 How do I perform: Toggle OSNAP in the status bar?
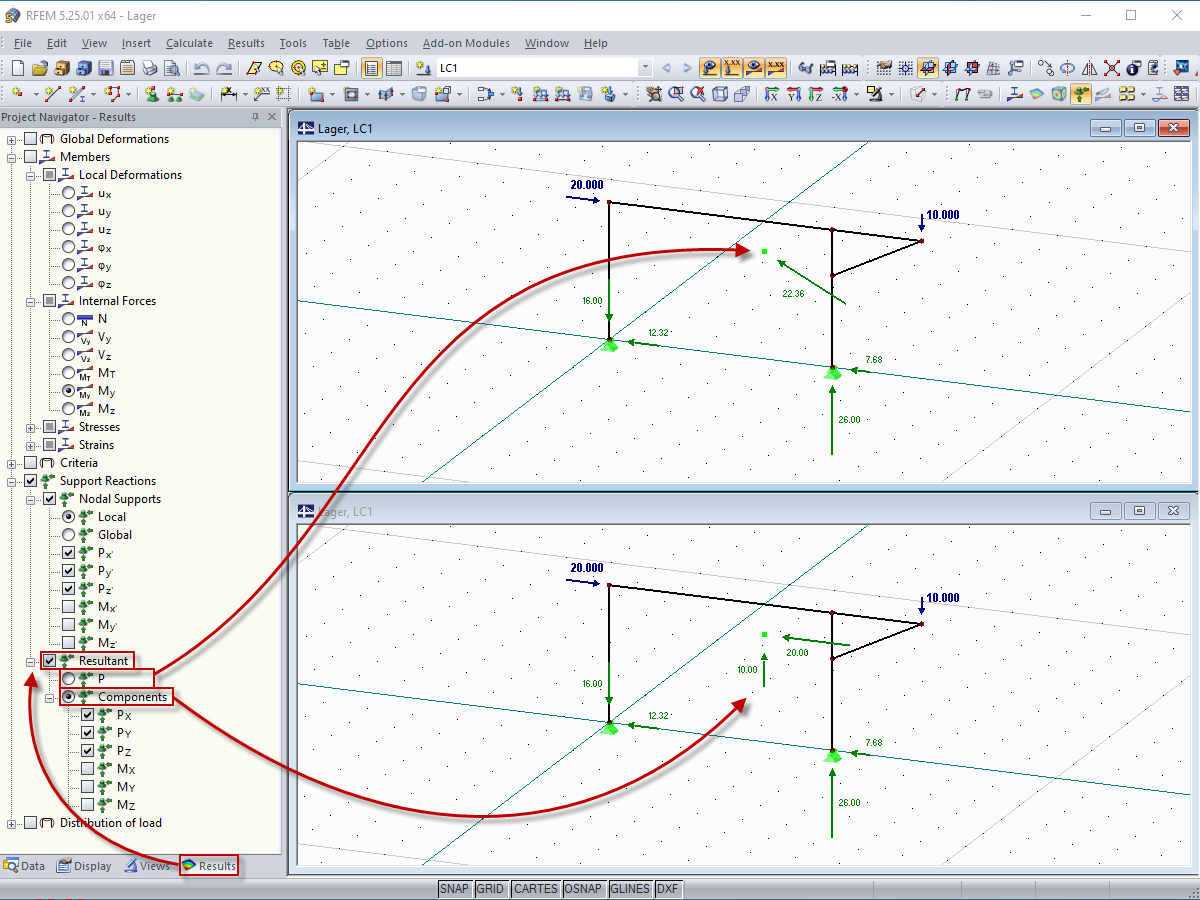583,889
